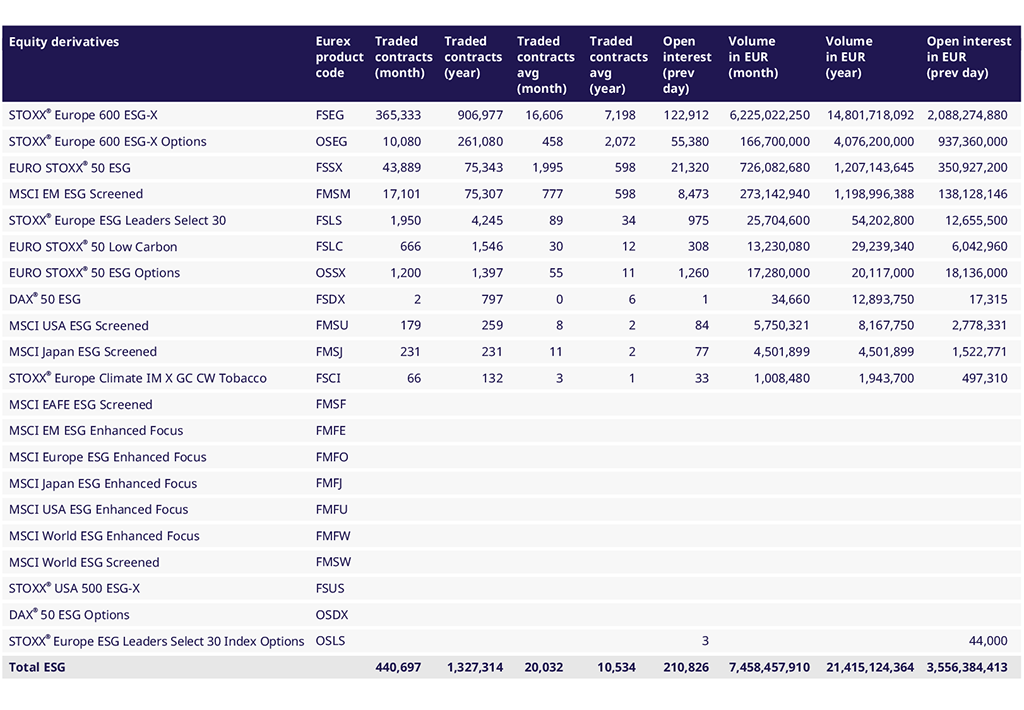The height and width of the screenshot is (710, 1024).
Task: Select product code FSEG
Action: point(332,115)
